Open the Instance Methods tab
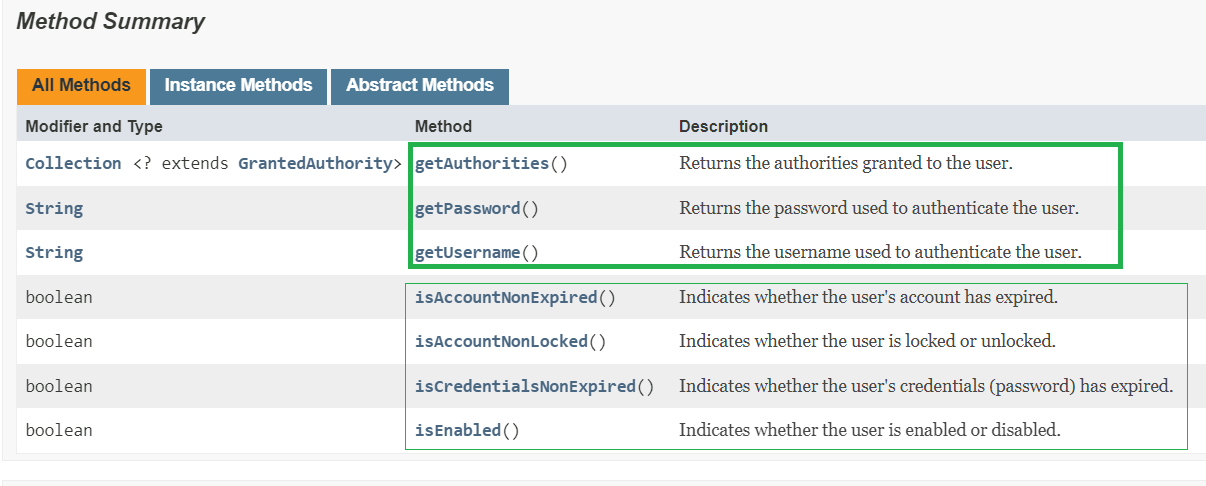Image resolution: width=1206 pixels, height=486 pixels. (238, 86)
